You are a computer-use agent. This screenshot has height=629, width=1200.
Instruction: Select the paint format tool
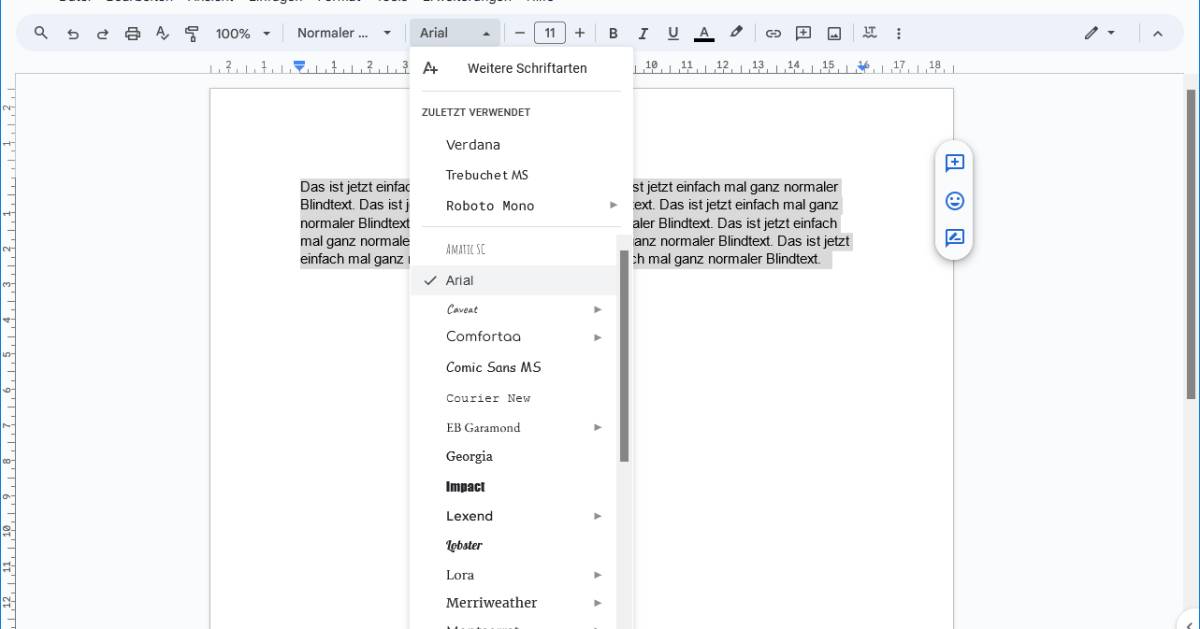[192, 32]
